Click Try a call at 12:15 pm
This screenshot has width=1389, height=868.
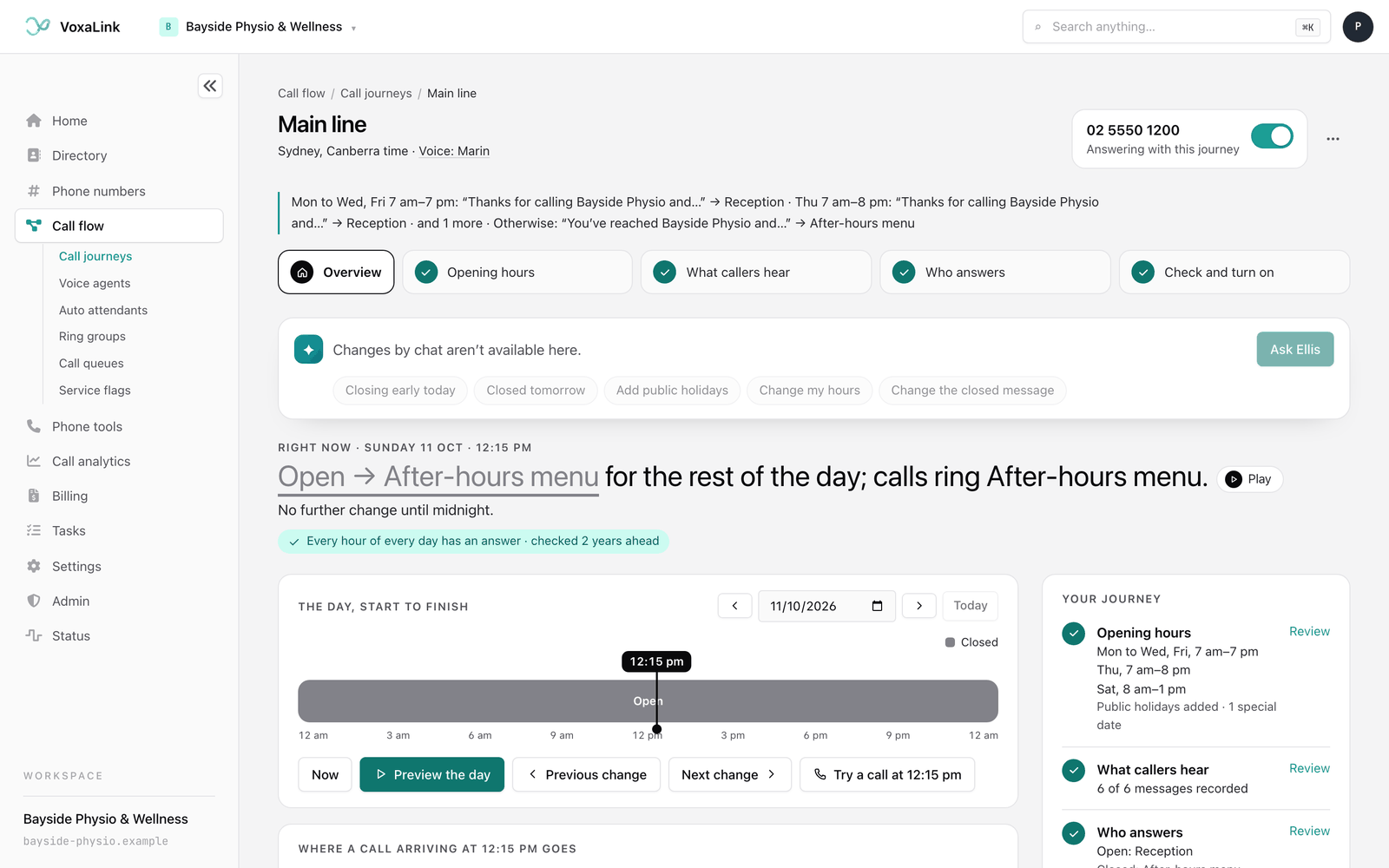tap(887, 775)
